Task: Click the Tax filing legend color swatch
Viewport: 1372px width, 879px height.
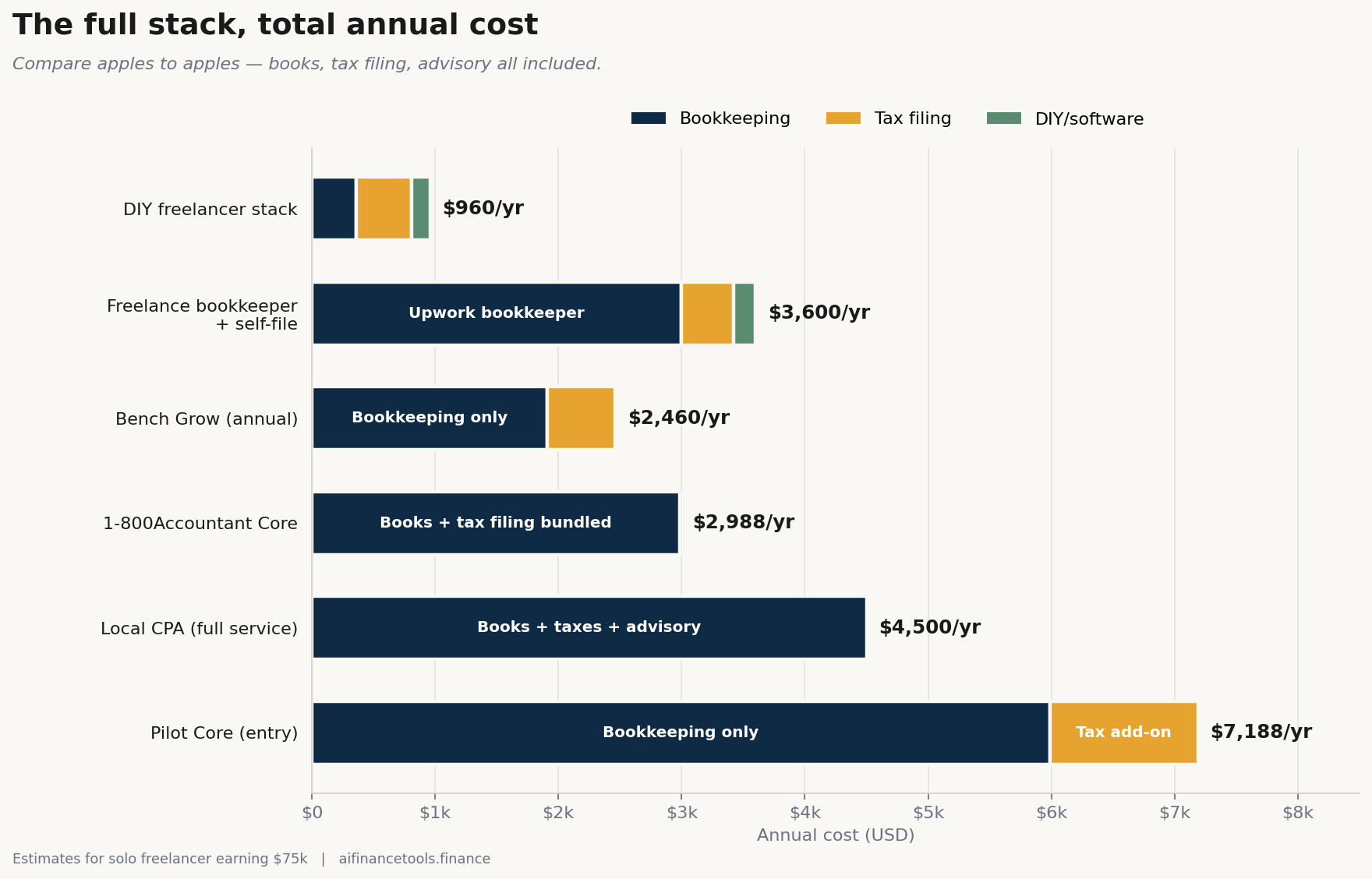Action: 843,118
